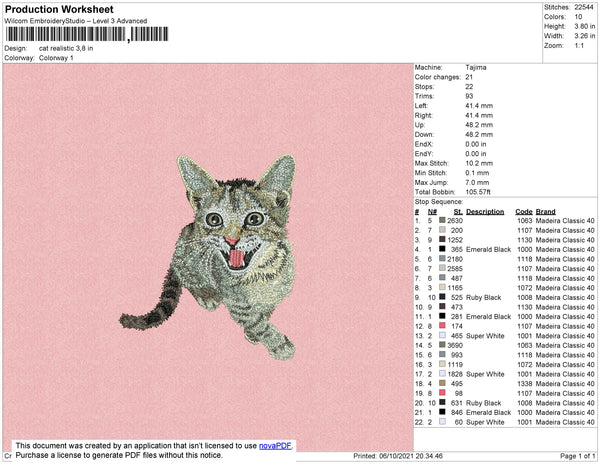Click the 'Code' column header
600x464 pixels.
(523, 212)
